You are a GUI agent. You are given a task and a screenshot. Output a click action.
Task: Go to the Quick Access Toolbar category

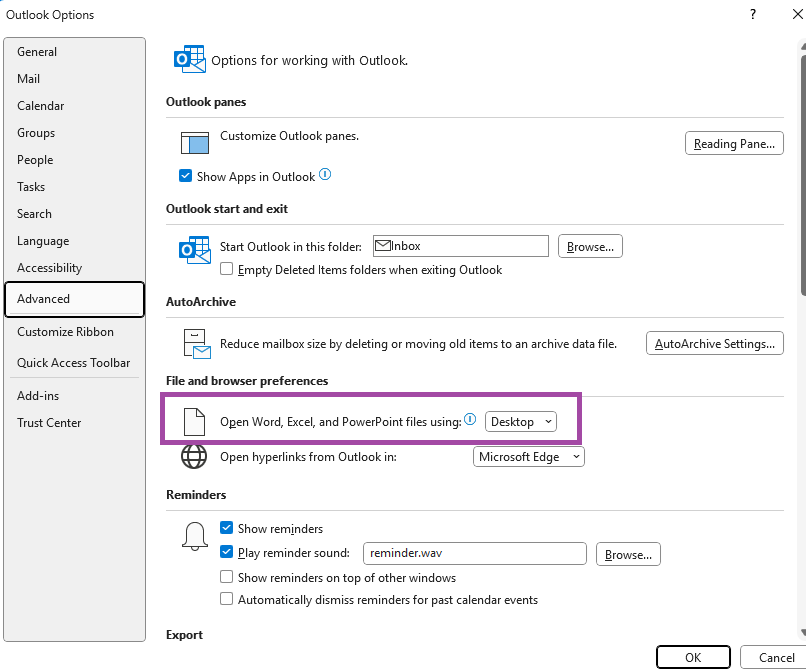(x=74, y=362)
